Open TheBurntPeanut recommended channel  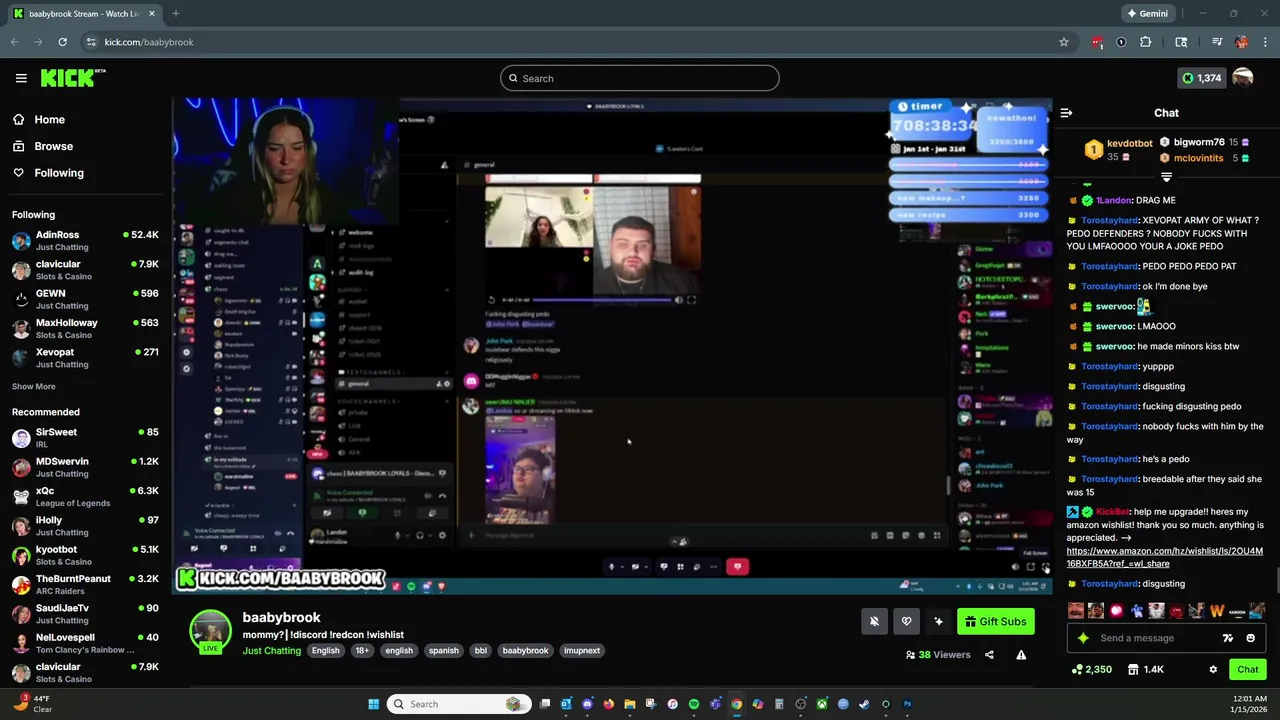click(x=85, y=585)
